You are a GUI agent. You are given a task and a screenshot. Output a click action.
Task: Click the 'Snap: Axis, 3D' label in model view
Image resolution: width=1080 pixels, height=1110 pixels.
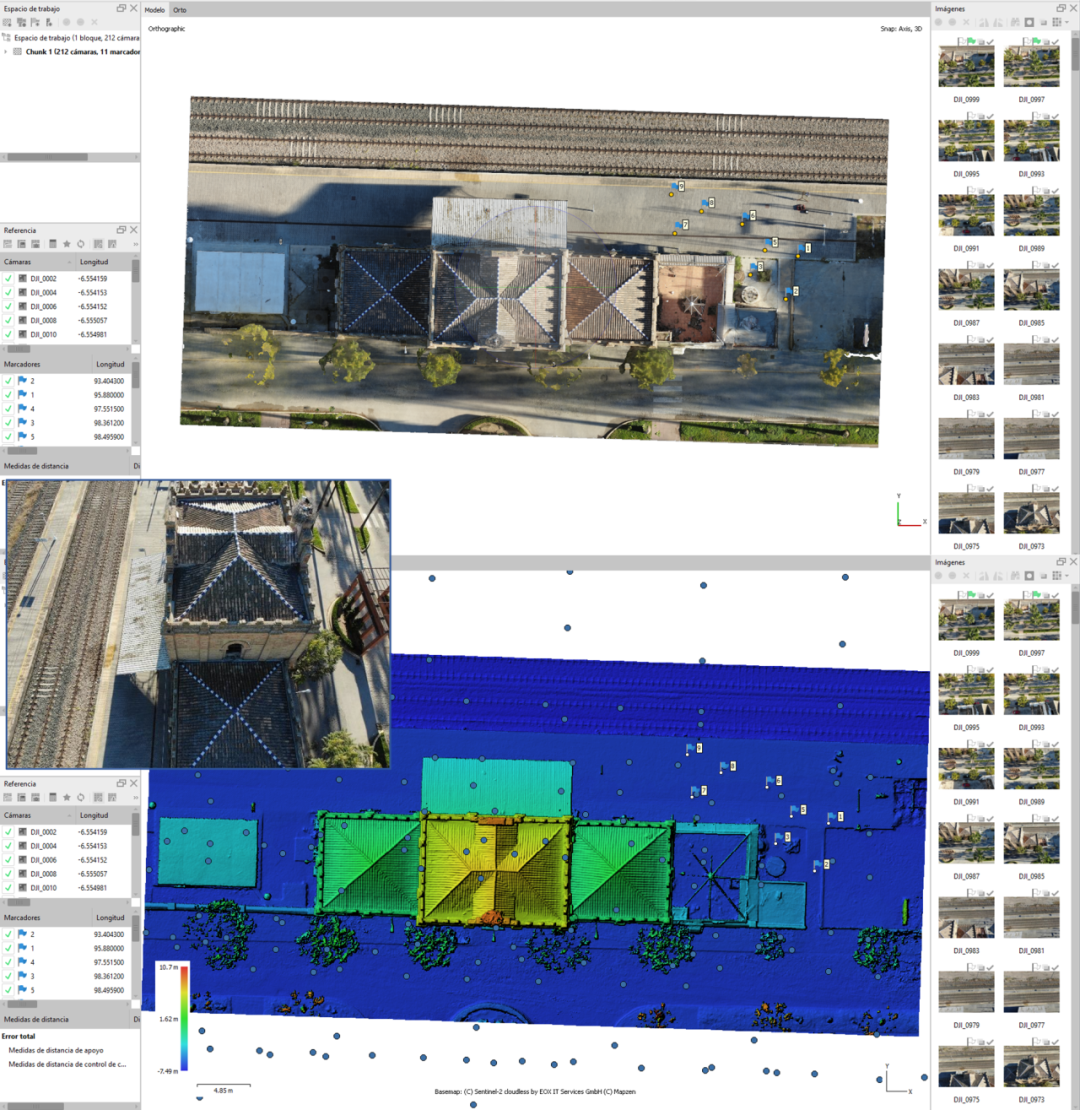(901, 29)
